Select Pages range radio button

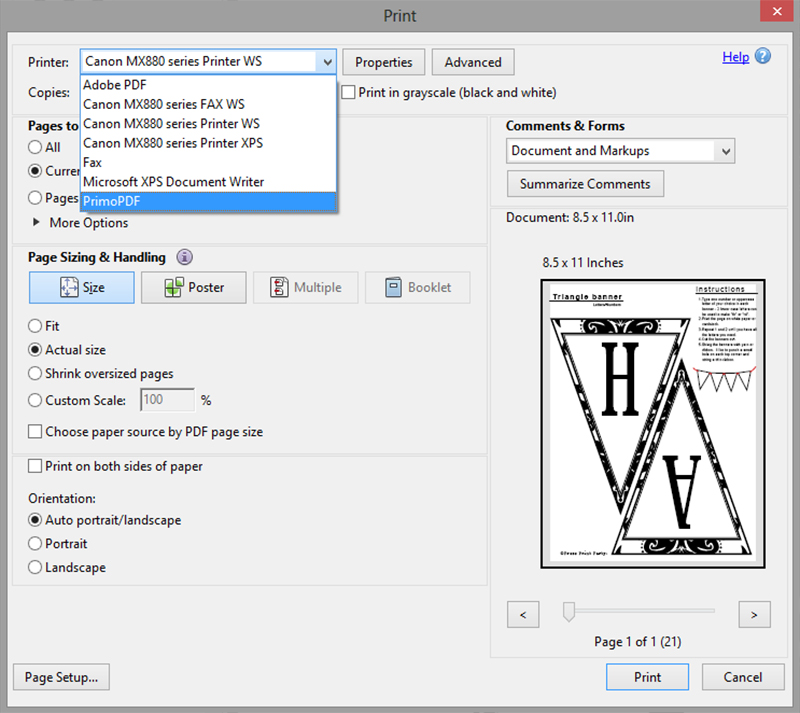click(x=35, y=198)
